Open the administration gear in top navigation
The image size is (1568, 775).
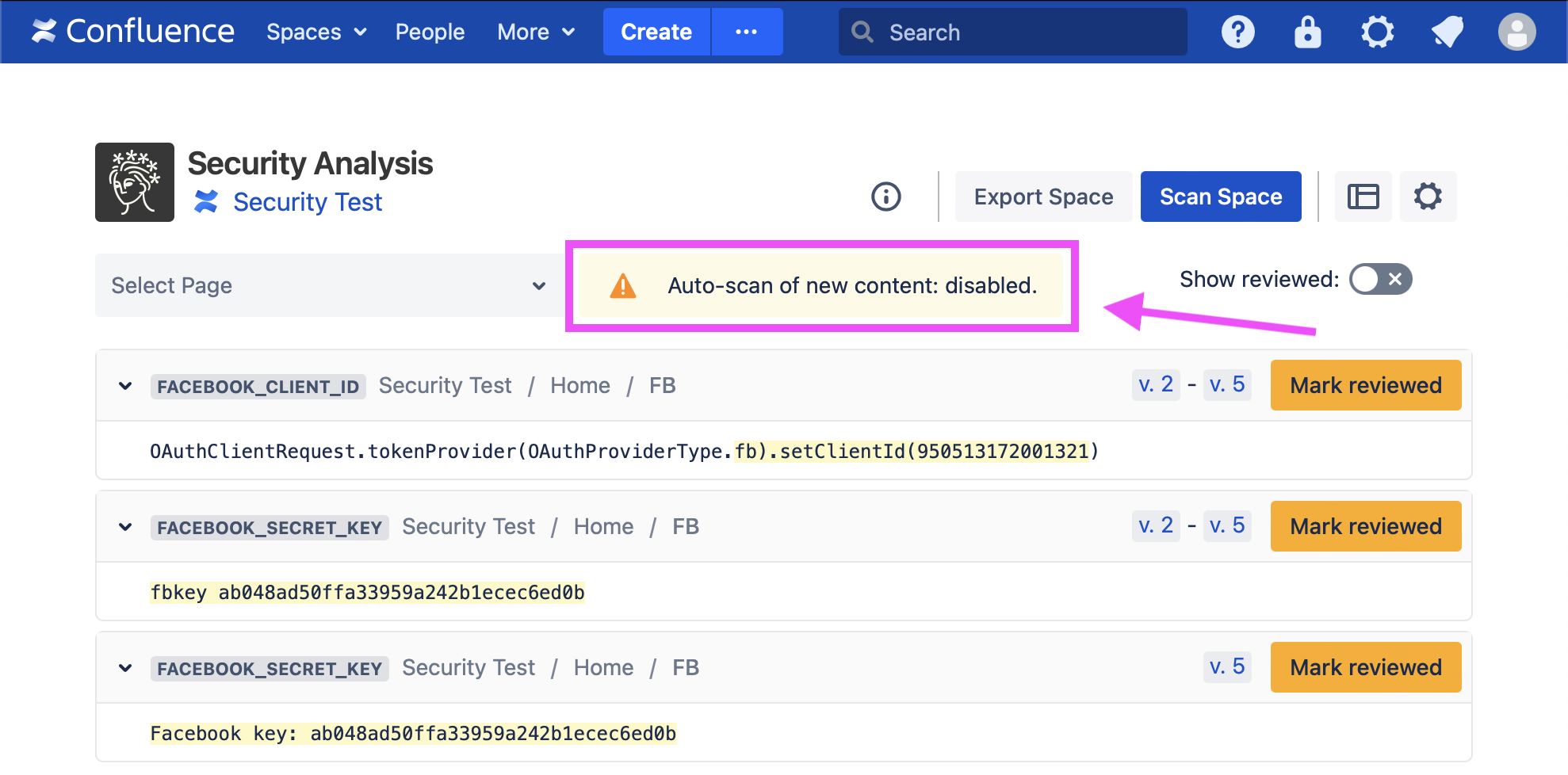point(1377,32)
